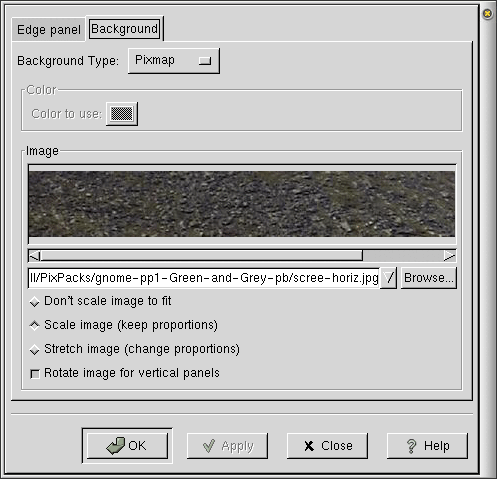
Task: Click the left scroll arrow under the image preview
Action: [x=34, y=256]
